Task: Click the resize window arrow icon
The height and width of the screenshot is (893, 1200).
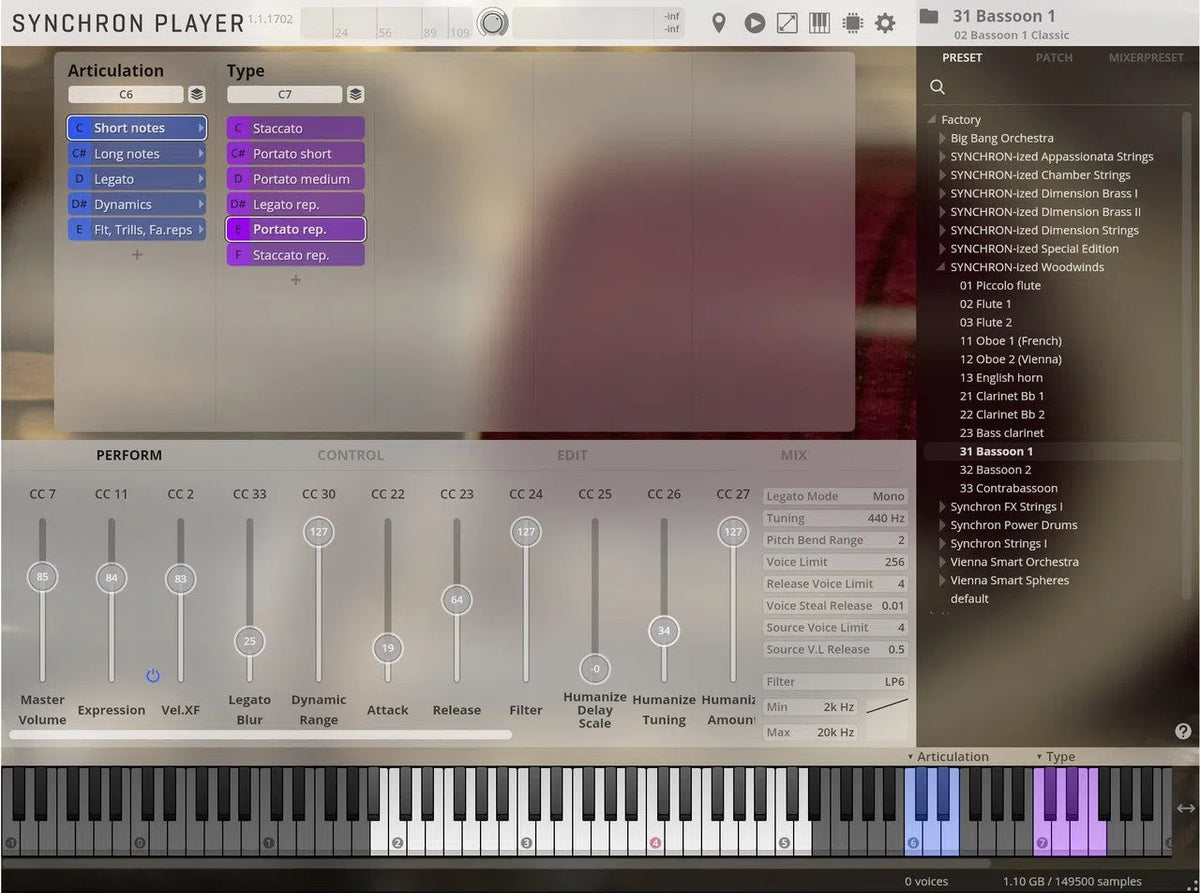Action: coord(787,23)
